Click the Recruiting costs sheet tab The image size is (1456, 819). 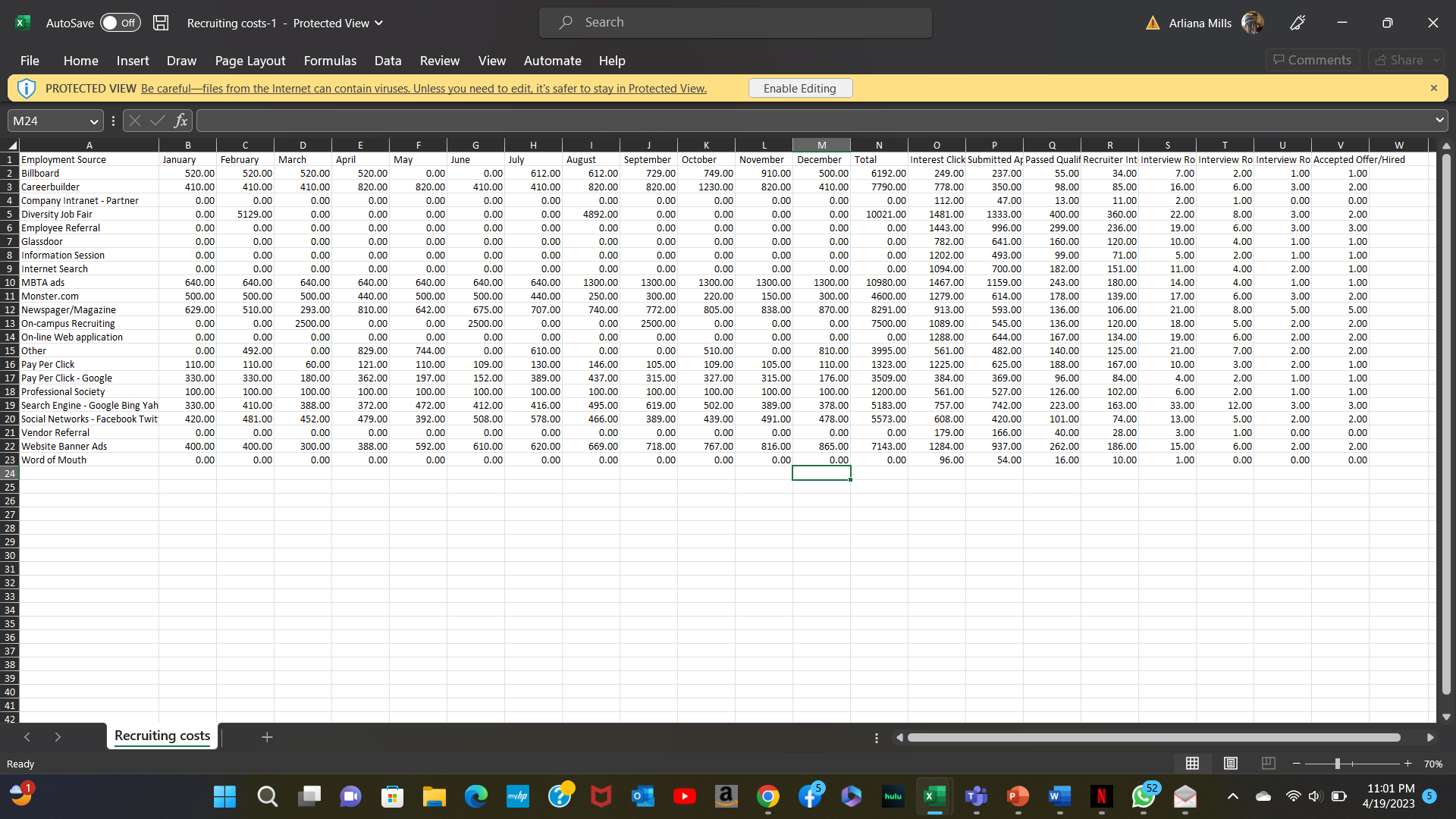(162, 736)
